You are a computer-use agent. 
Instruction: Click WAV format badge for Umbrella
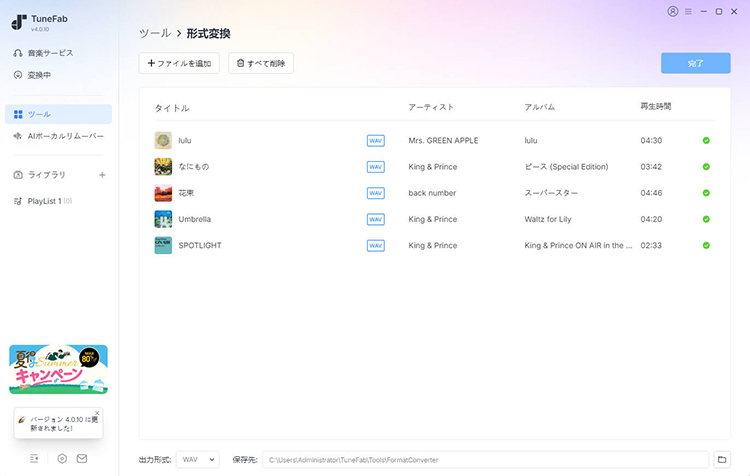[x=375, y=219]
